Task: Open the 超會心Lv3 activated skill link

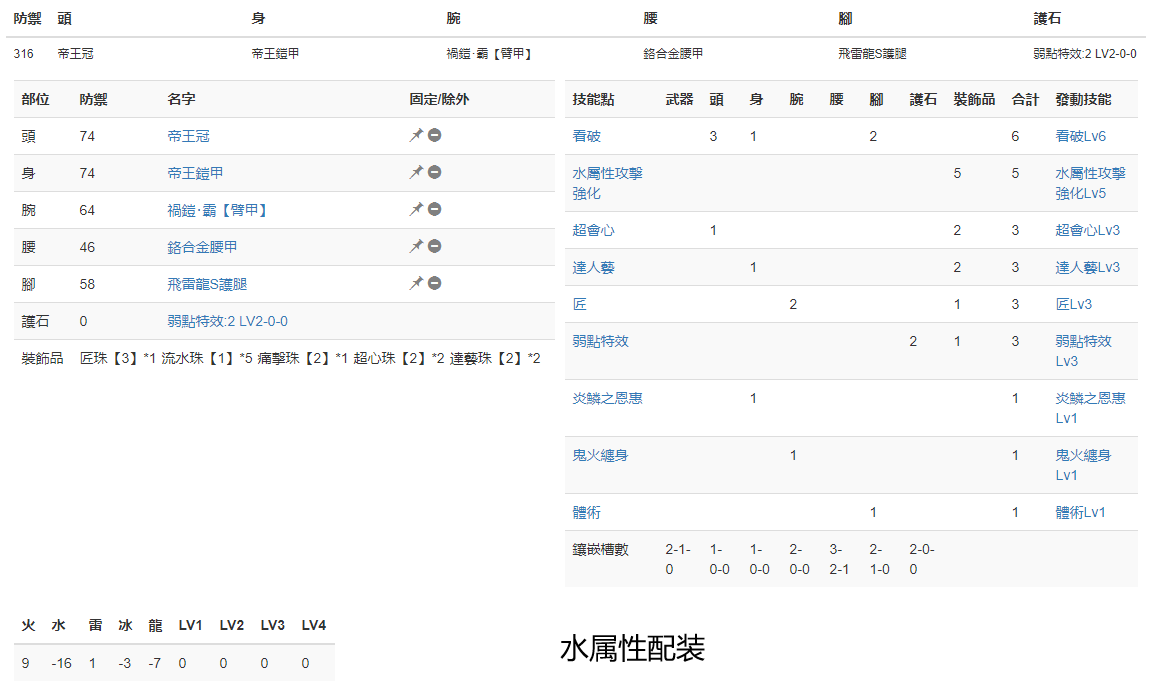Action: (x=1087, y=230)
